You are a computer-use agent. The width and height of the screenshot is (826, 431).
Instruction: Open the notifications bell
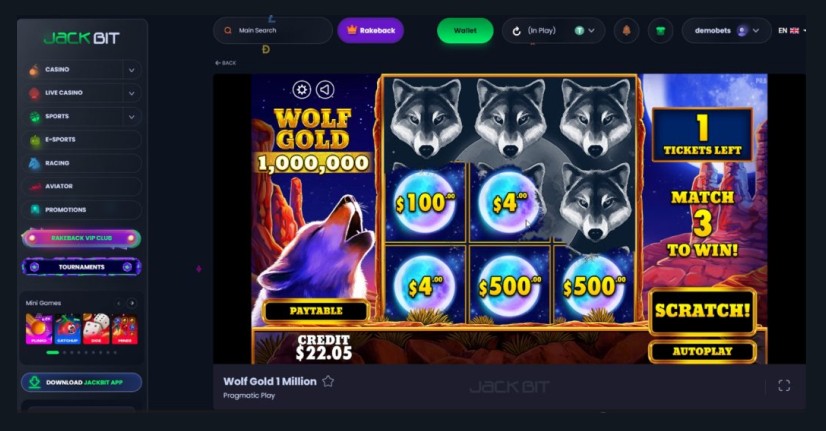[x=626, y=31]
